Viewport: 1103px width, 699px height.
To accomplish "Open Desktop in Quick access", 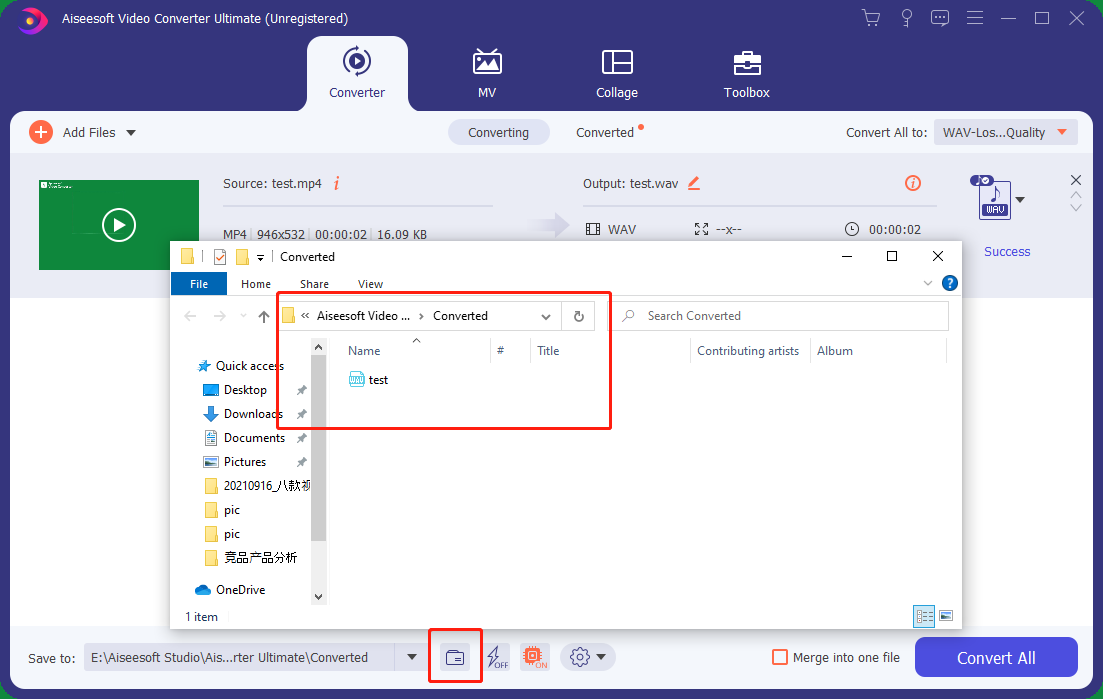I will pyautogui.click(x=245, y=390).
